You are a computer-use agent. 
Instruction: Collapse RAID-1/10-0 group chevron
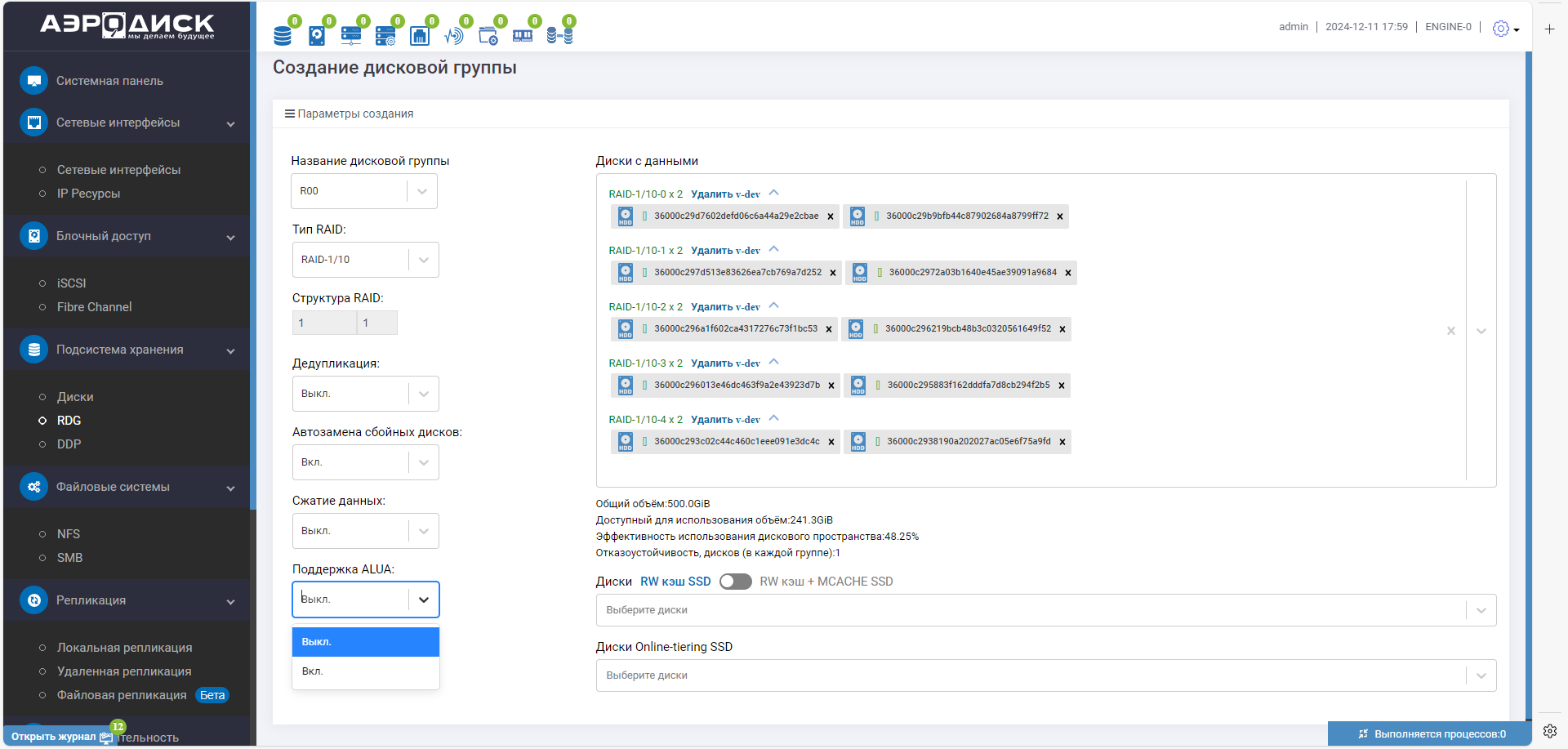[774, 194]
